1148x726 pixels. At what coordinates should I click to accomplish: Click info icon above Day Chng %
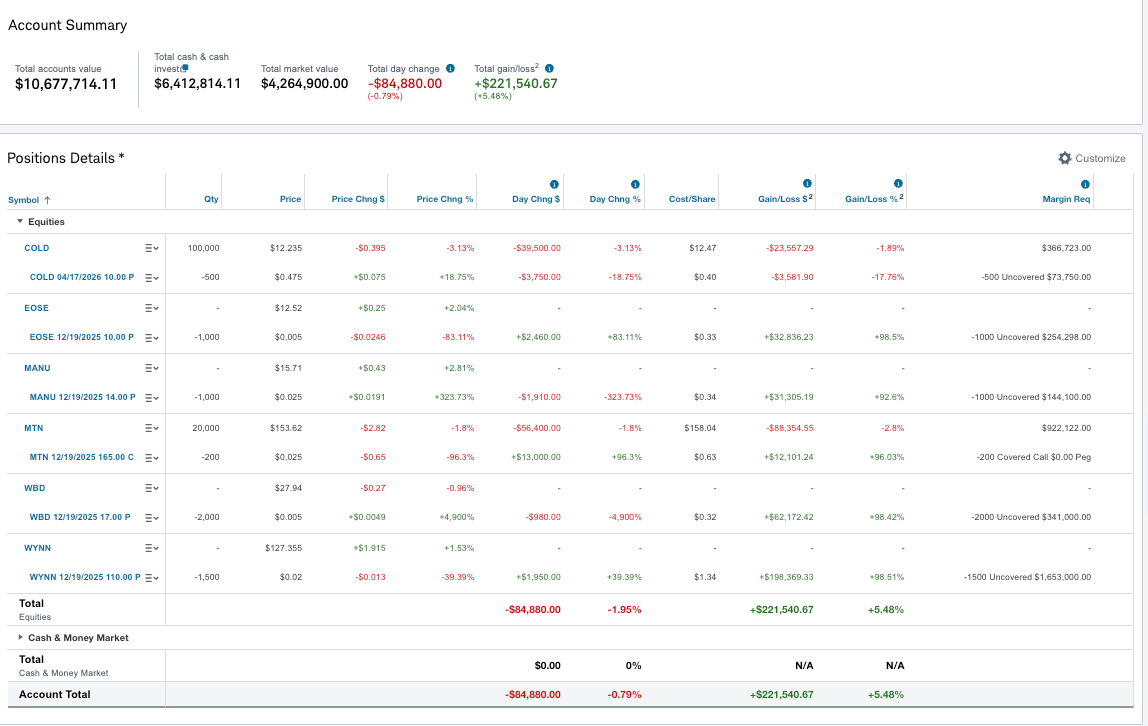(635, 184)
